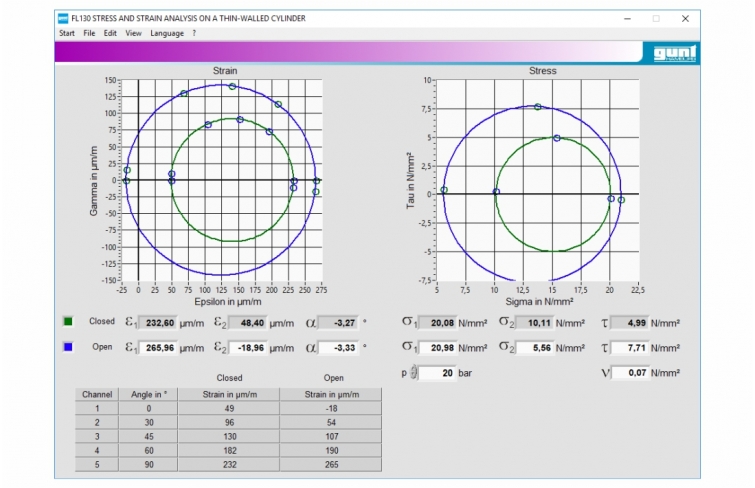Screen dimensions: 755x488
Task: Select Closed alpha value -3,27
Action: 338,323
